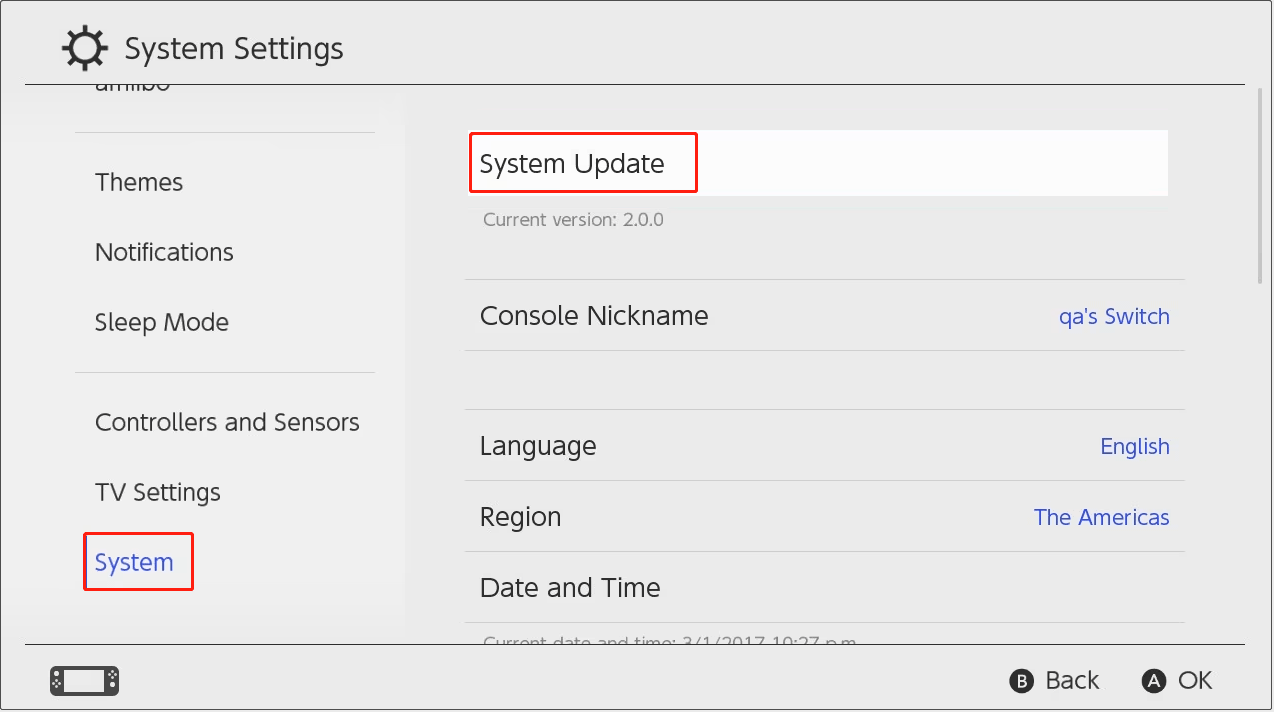Click the English language value
The image size is (1274, 712).
1135,446
